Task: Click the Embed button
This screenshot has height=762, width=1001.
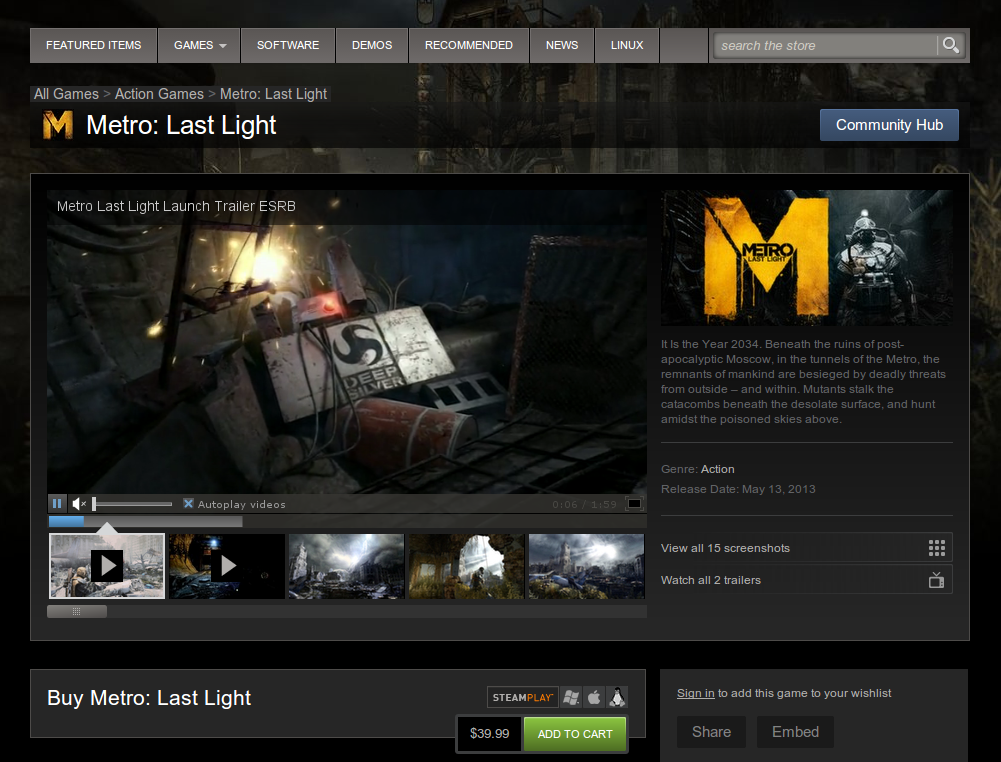Action: [x=795, y=732]
